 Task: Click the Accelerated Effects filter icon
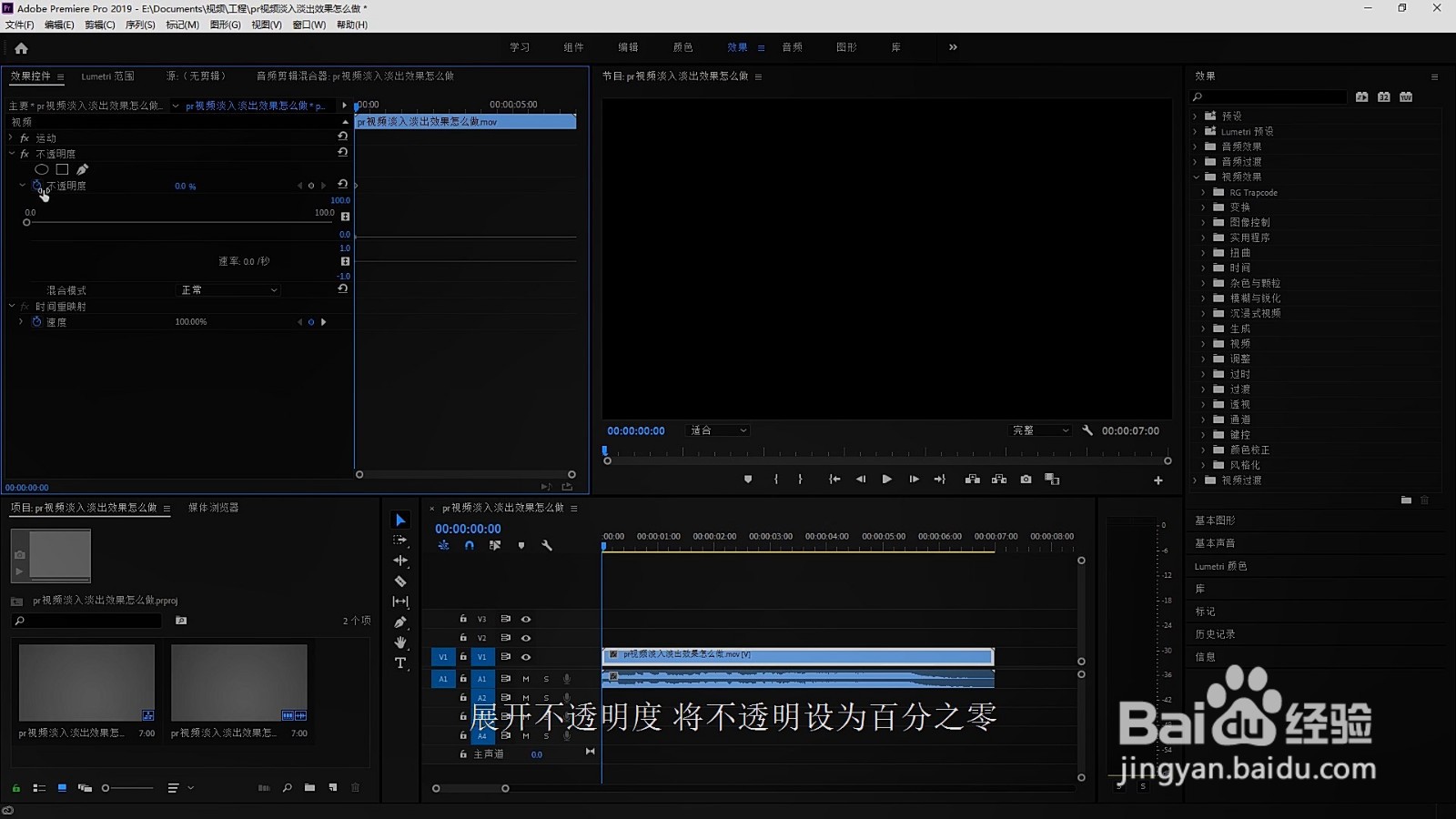click(x=1362, y=96)
